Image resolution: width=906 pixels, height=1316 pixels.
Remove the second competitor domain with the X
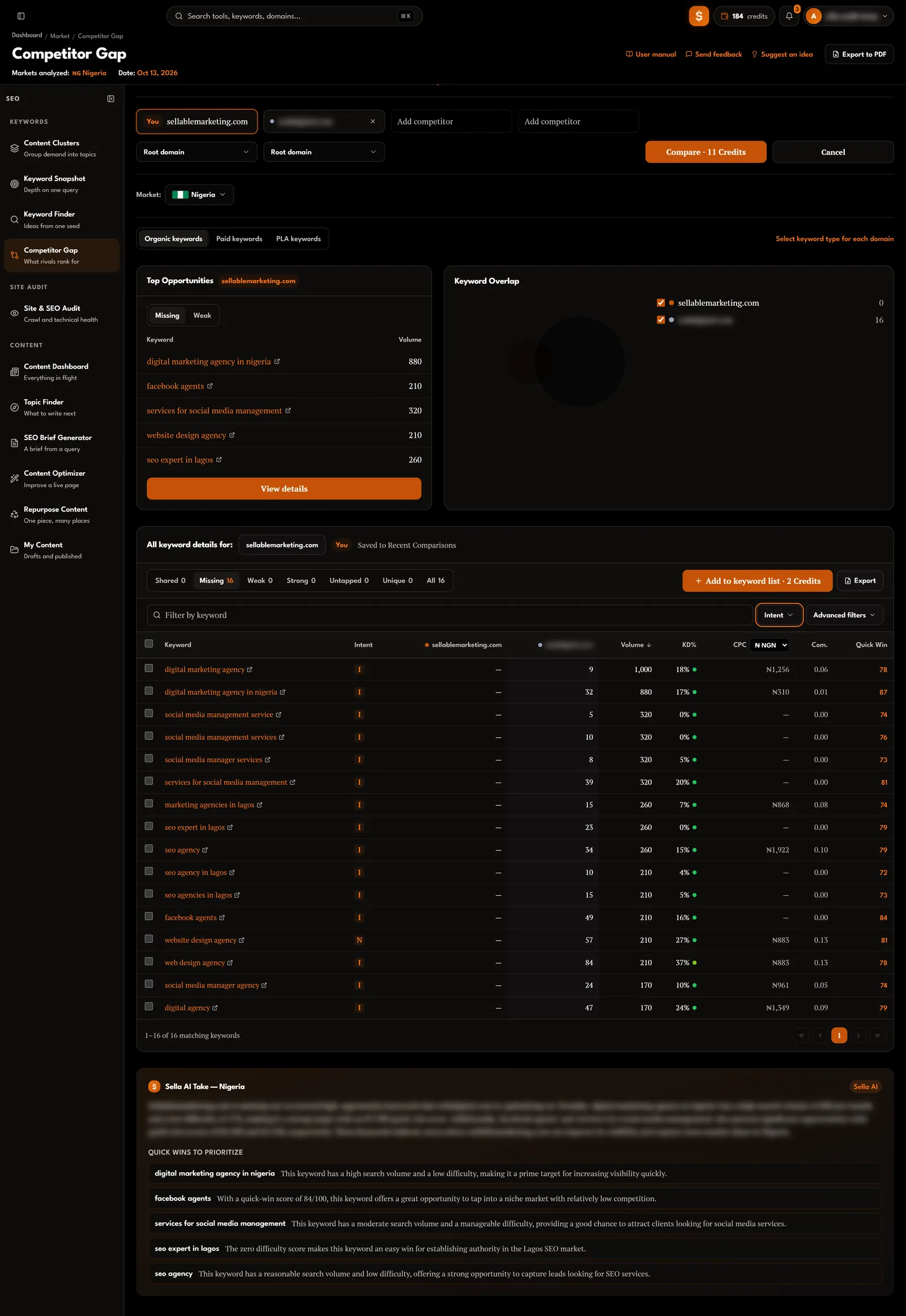click(373, 122)
